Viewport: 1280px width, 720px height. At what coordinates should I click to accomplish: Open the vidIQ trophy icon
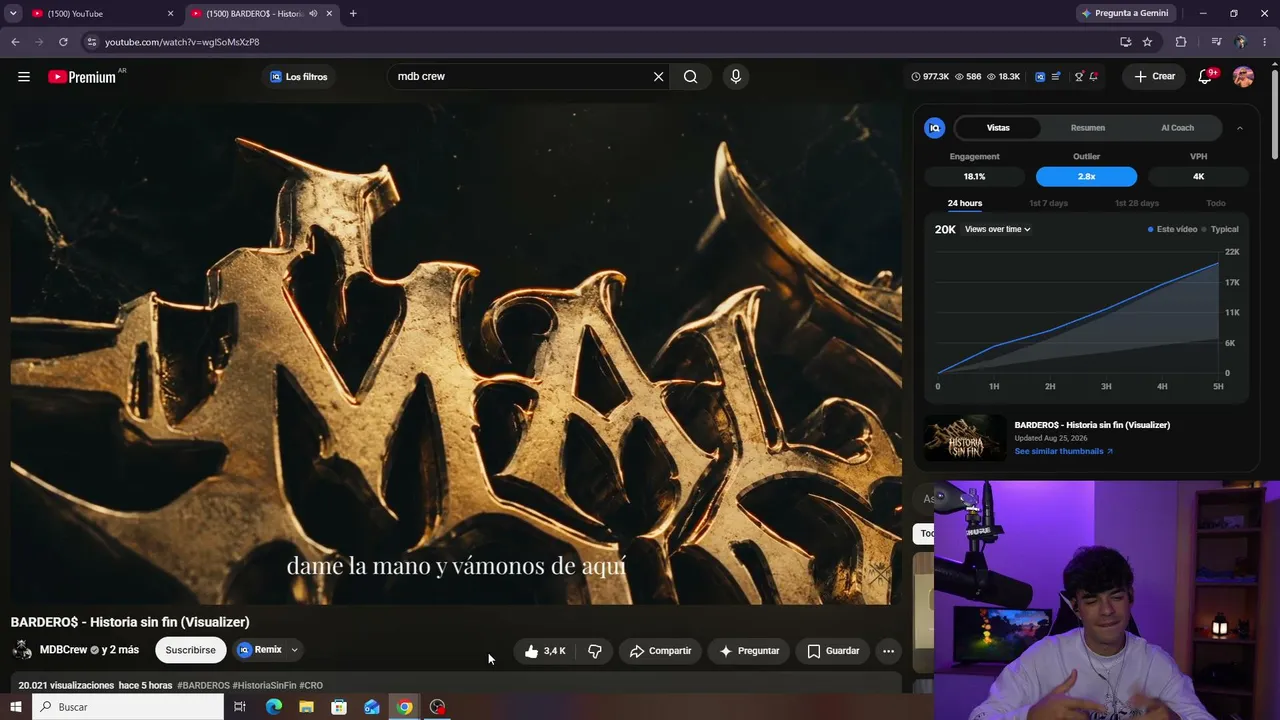coord(1078,77)
